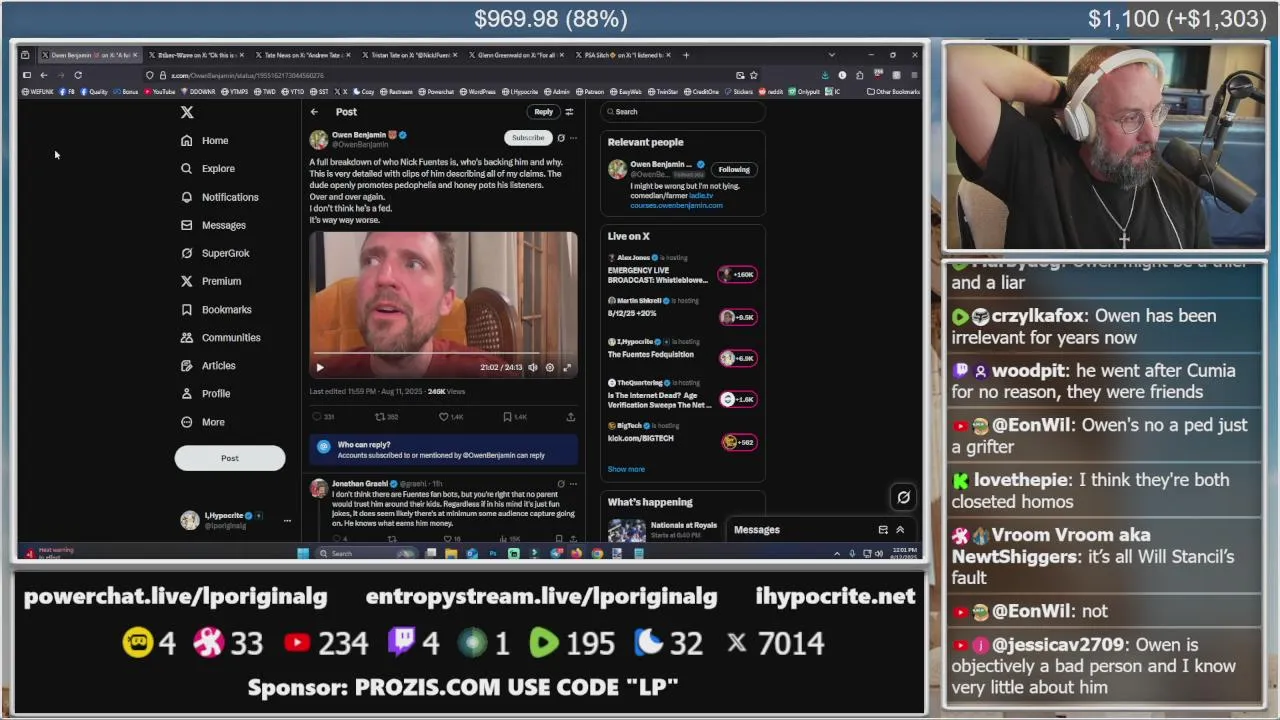Play the embedded video
Image resolution: width=1280 pixels, height=720 pixels.
click(x=320, y=367)
